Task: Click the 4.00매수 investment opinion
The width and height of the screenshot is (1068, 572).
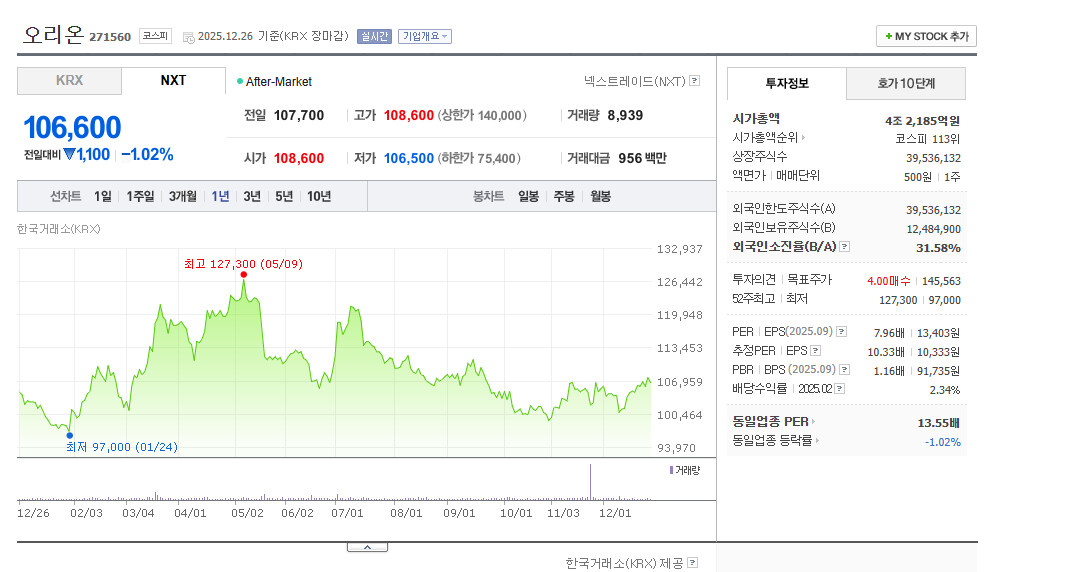Action: pyautogui.click(x=889, y=281)
